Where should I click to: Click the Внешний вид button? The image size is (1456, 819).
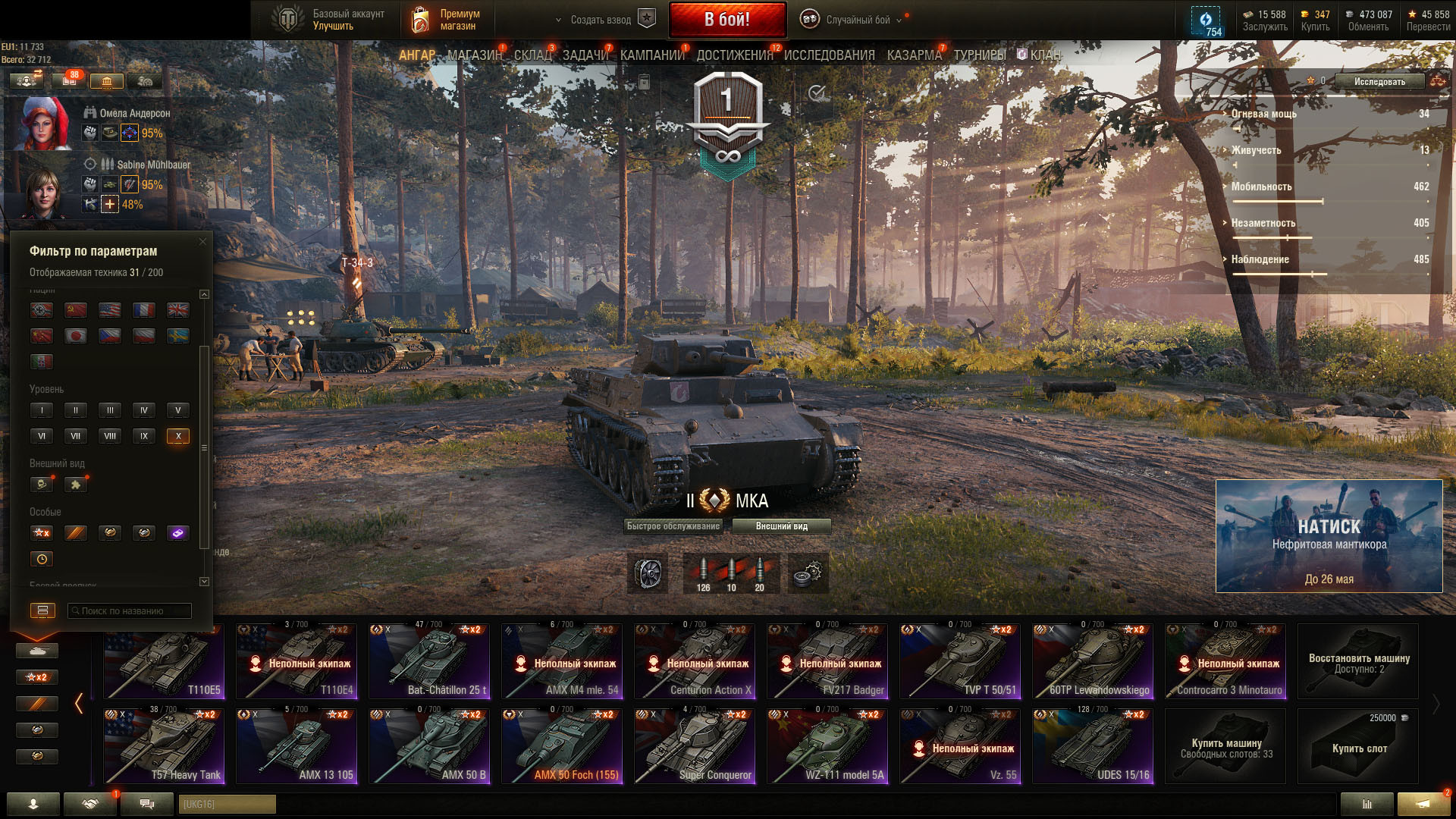781,526
